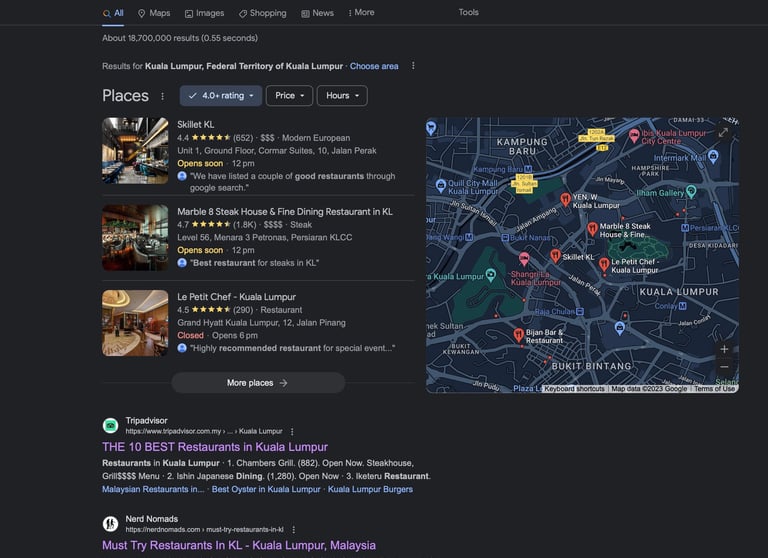The width and height of the screenshot is (768, 558).
Task: Switch to the Images tab
Action: tap(204, 13)
